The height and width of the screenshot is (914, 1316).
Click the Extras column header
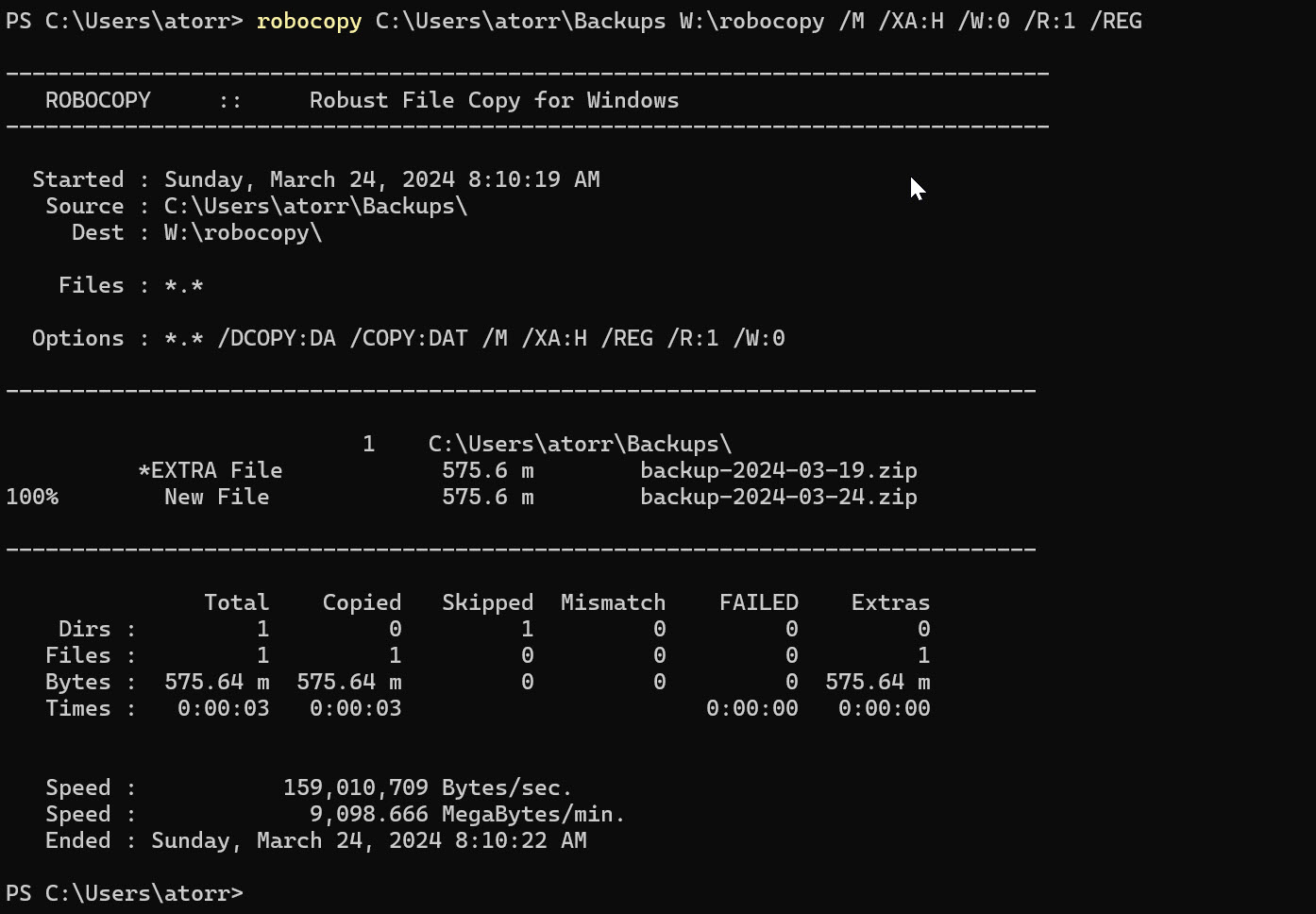click(889, 601)
